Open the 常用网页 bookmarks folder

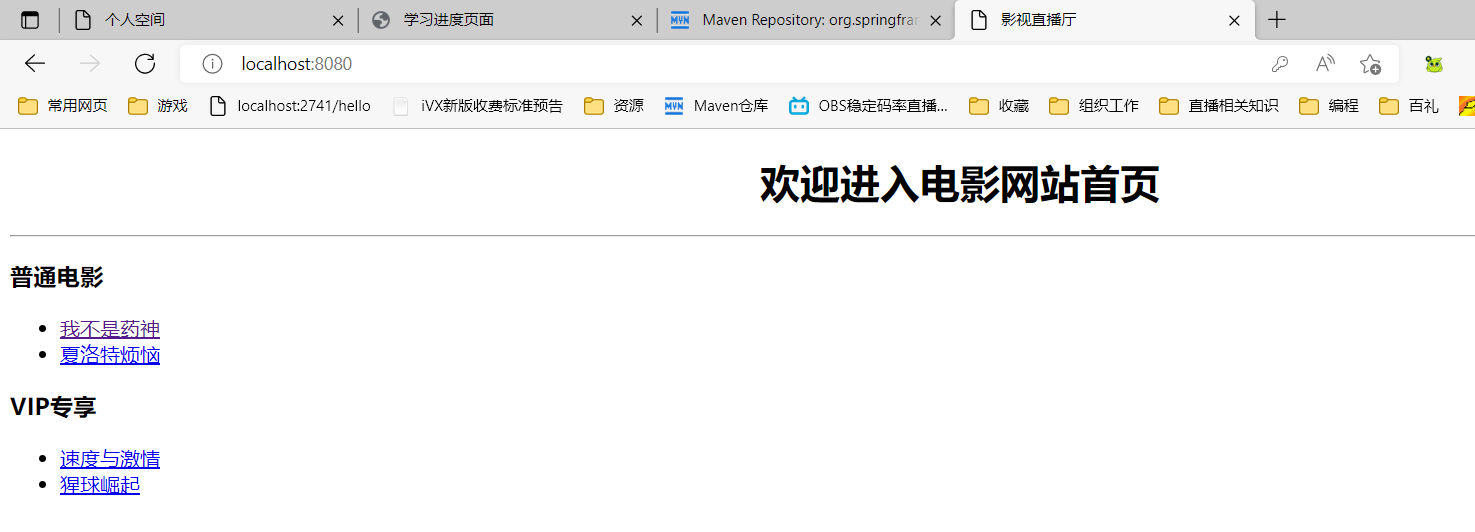pos(63,106)
